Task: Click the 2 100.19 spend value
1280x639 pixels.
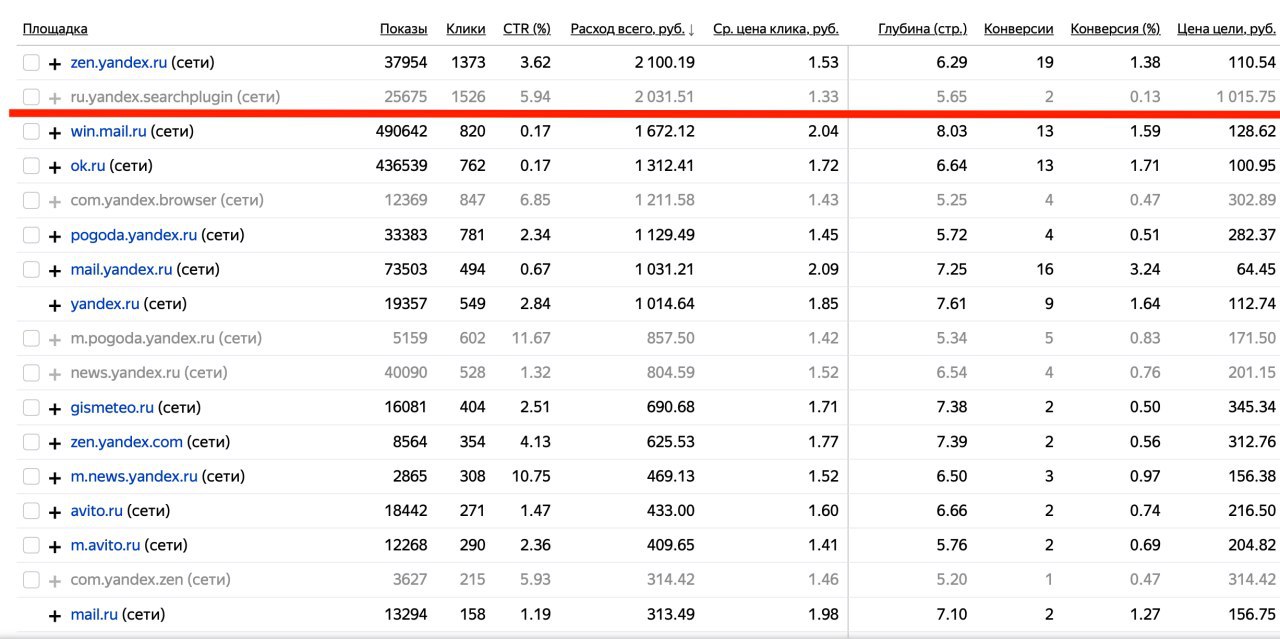Action: 664,62
